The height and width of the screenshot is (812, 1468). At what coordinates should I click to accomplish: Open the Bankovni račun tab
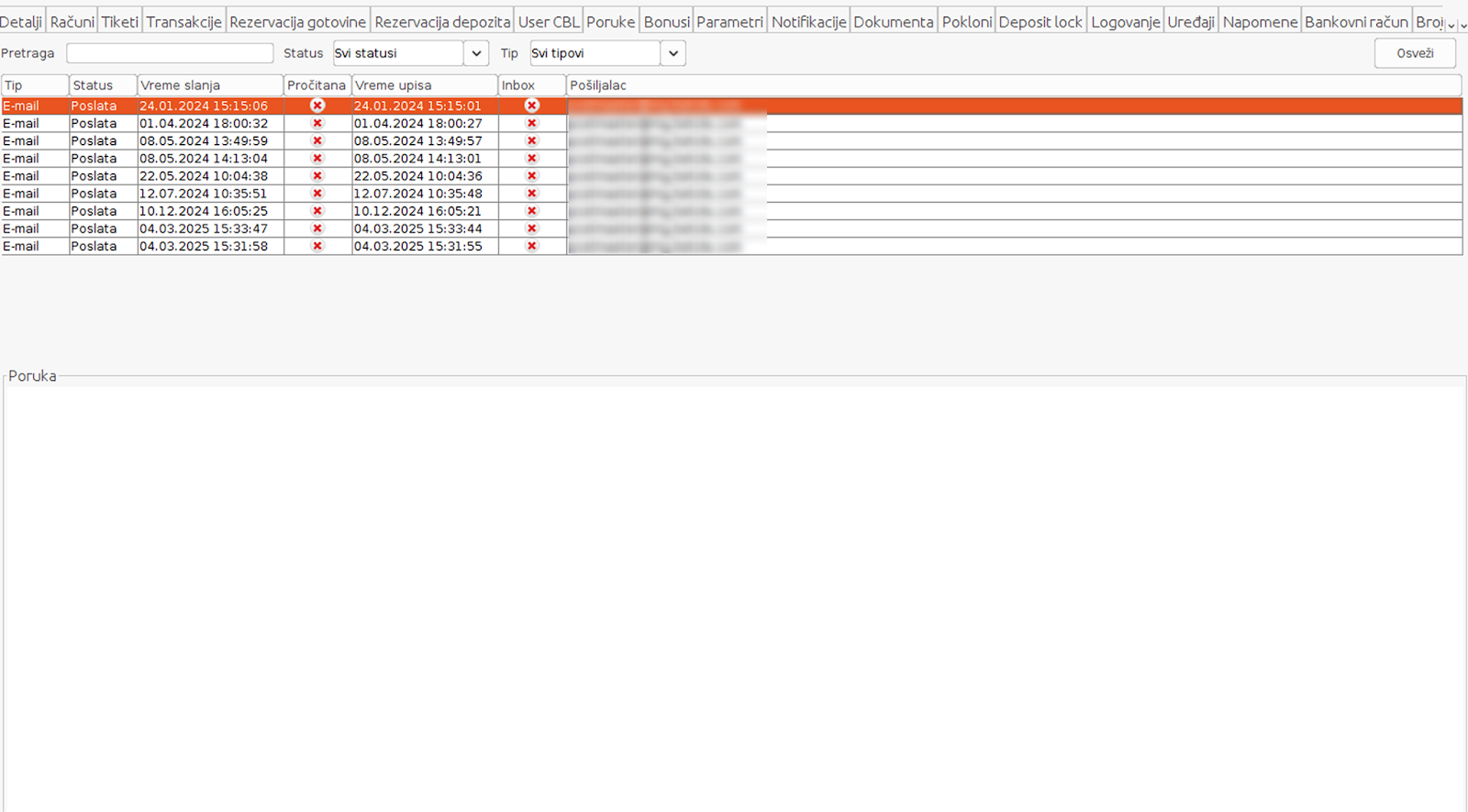pyautogui.click(x=1356, y=22)
